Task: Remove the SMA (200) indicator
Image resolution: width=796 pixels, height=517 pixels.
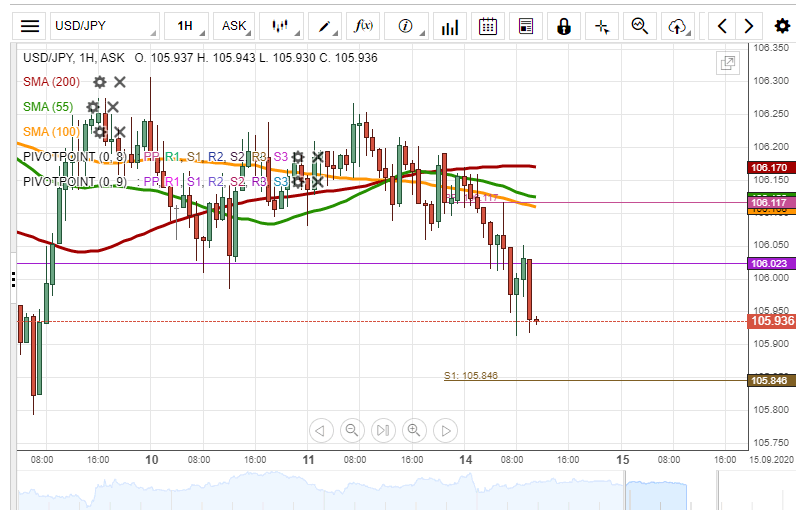Action: [x=120, y=82]
